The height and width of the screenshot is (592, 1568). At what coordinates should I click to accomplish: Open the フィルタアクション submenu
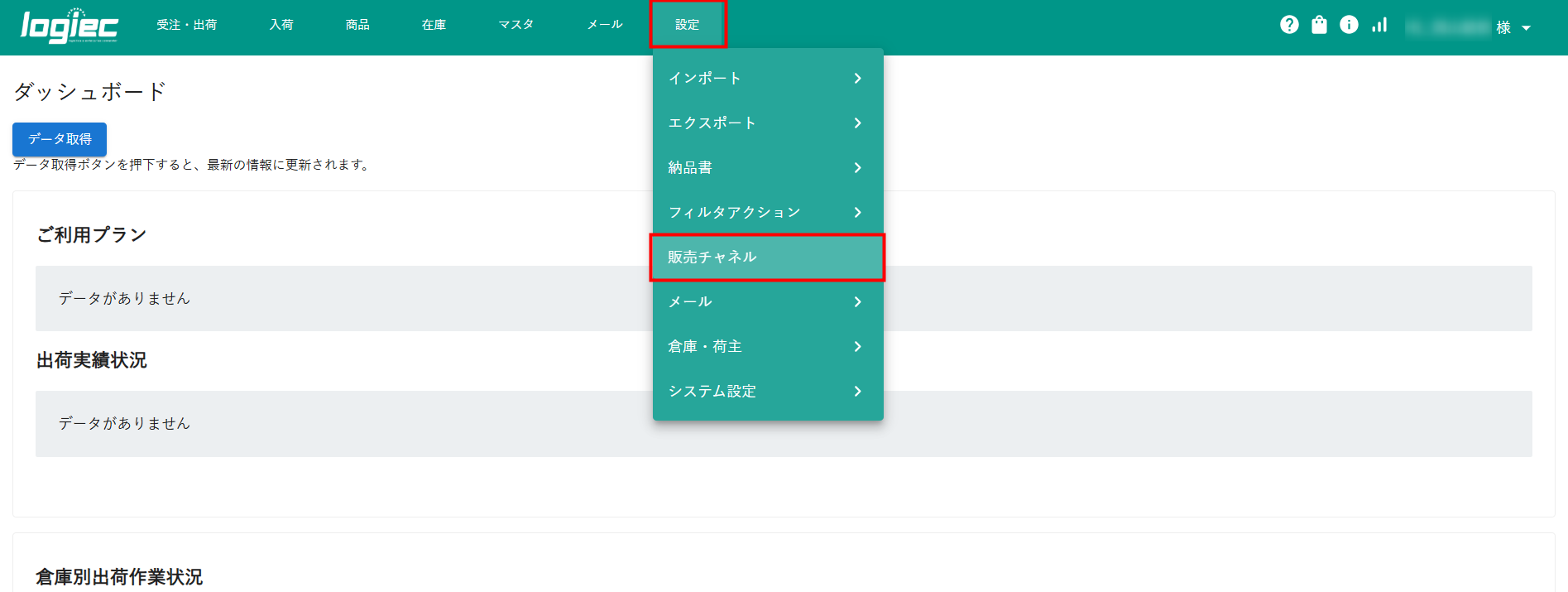(767, 212)
